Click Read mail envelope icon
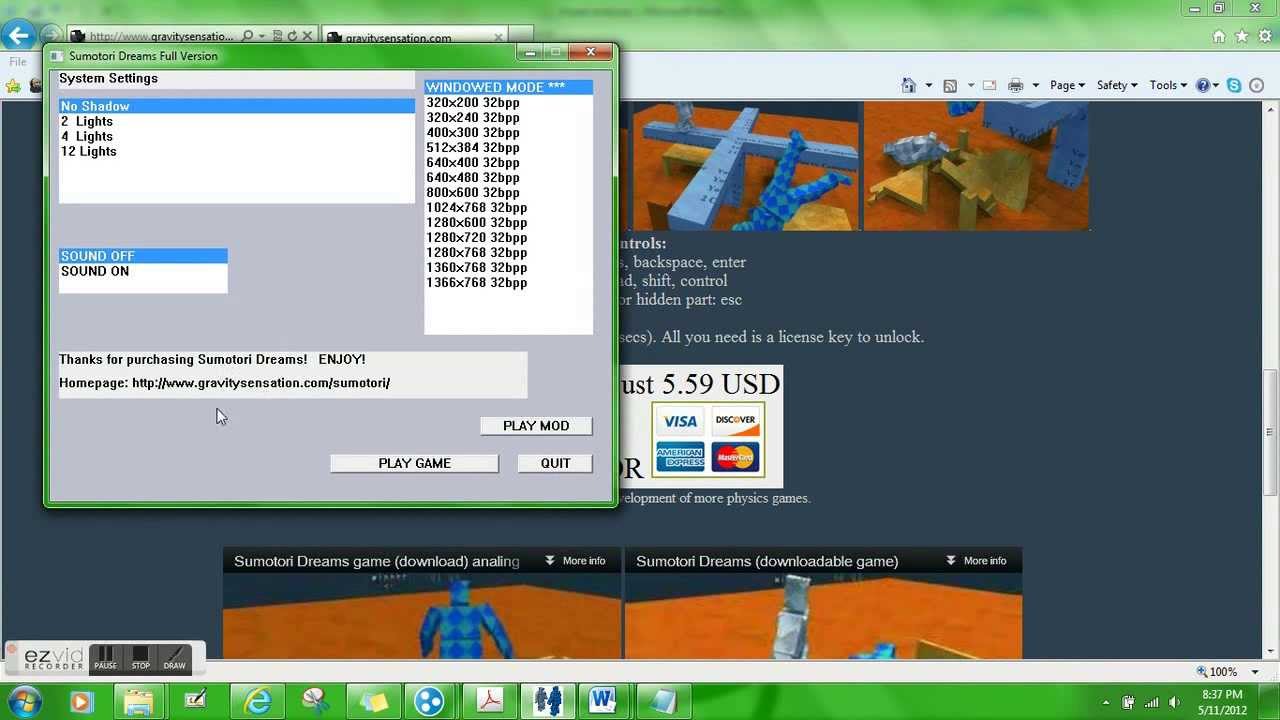1280x720 pixels. (988, 85)
